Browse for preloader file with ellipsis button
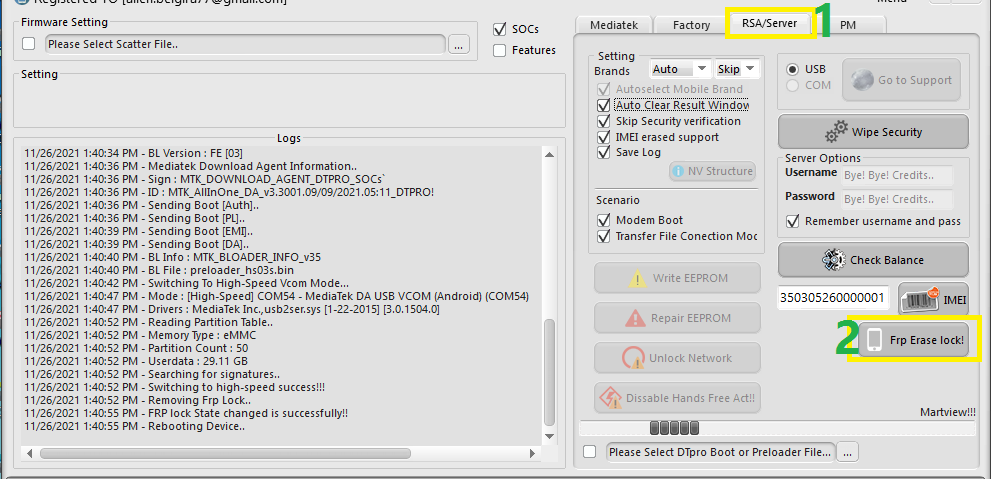The height and width of the screenshot is (479, 991). pos(848,452)
